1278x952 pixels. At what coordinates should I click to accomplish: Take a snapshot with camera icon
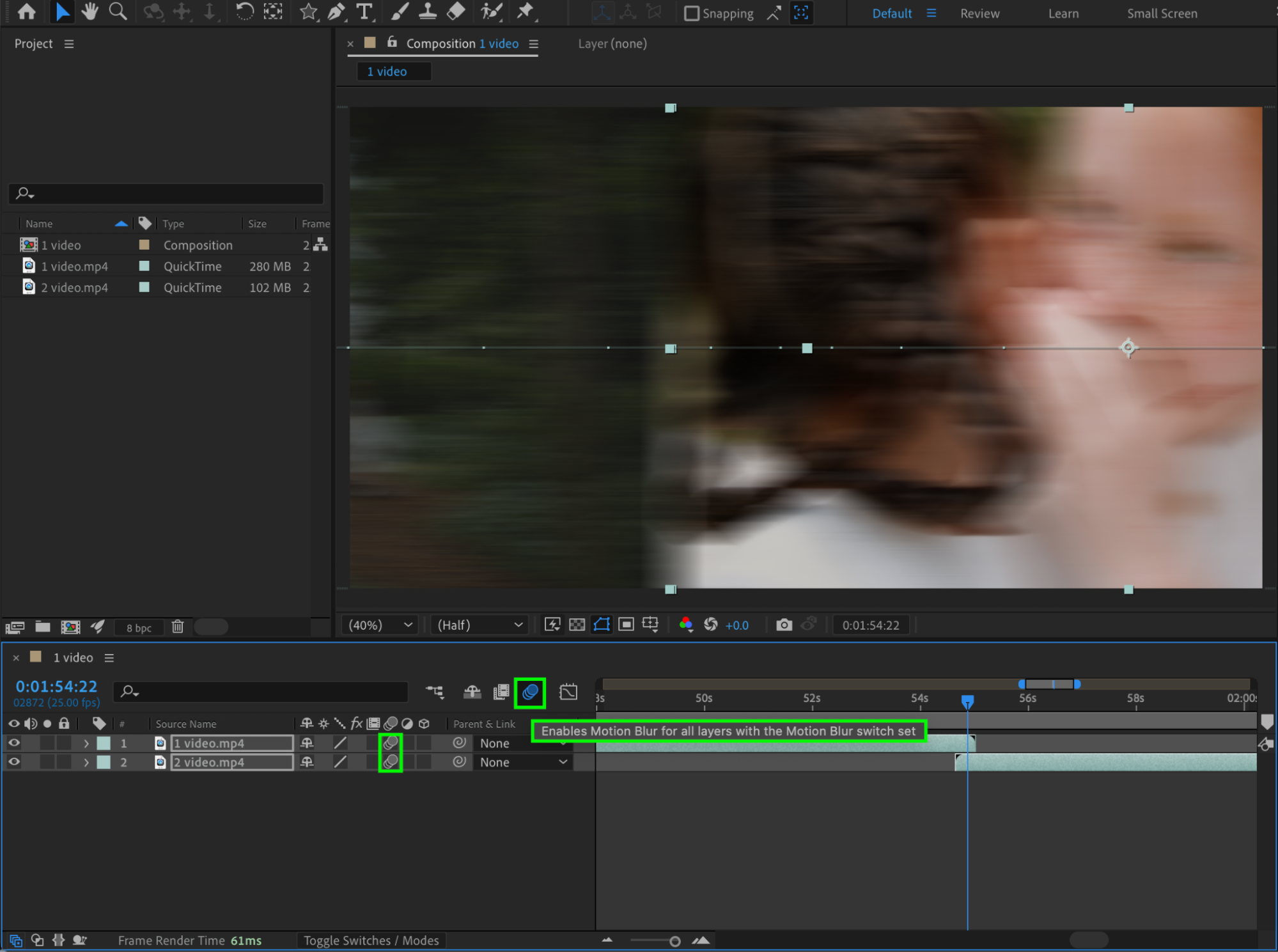[x=784, y=625]
